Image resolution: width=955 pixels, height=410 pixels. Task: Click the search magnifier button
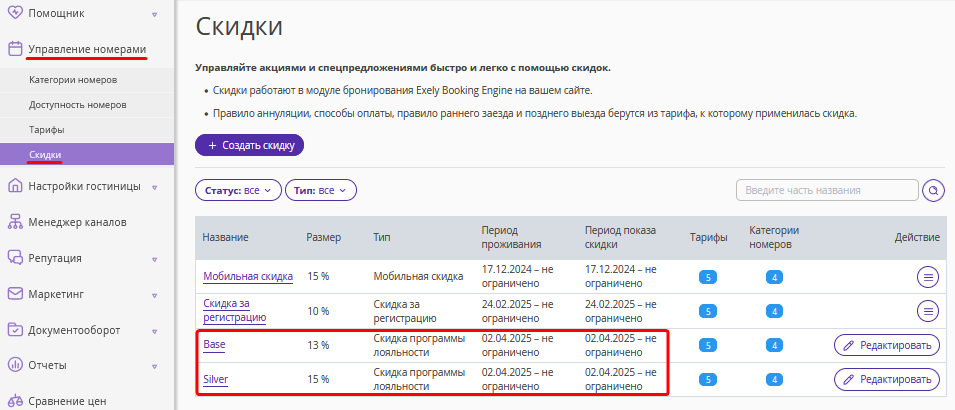[933, 190]
